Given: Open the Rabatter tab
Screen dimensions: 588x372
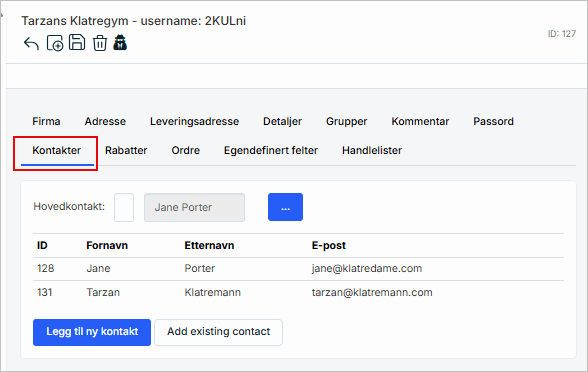Looking at the screenshot, I should (126, 150).
